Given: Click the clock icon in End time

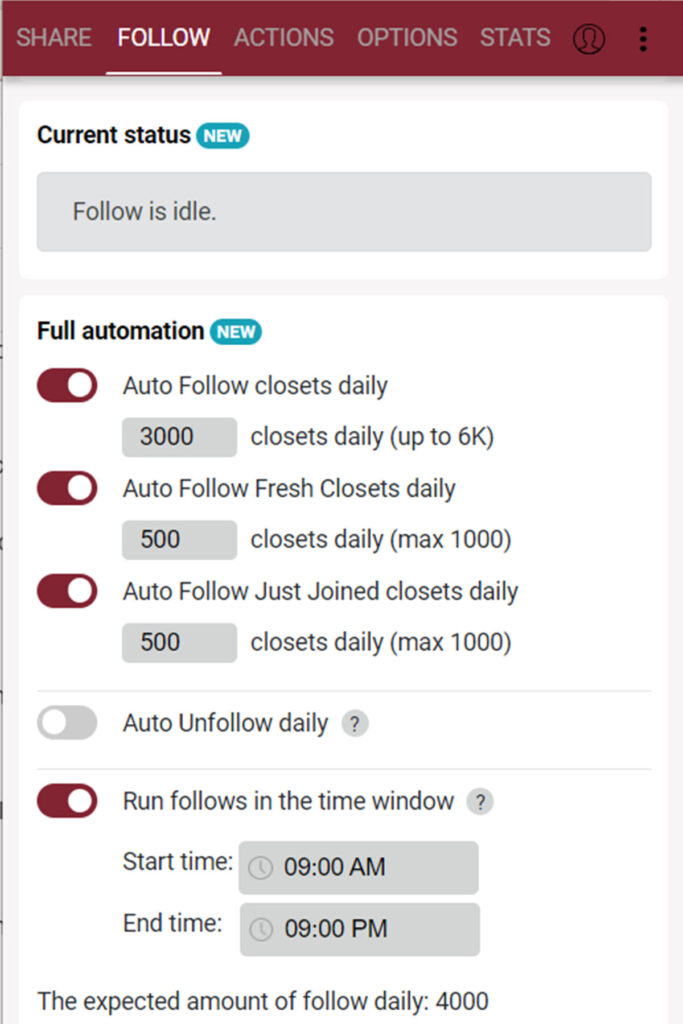Looking at the screenshot, I should (261, 929).
